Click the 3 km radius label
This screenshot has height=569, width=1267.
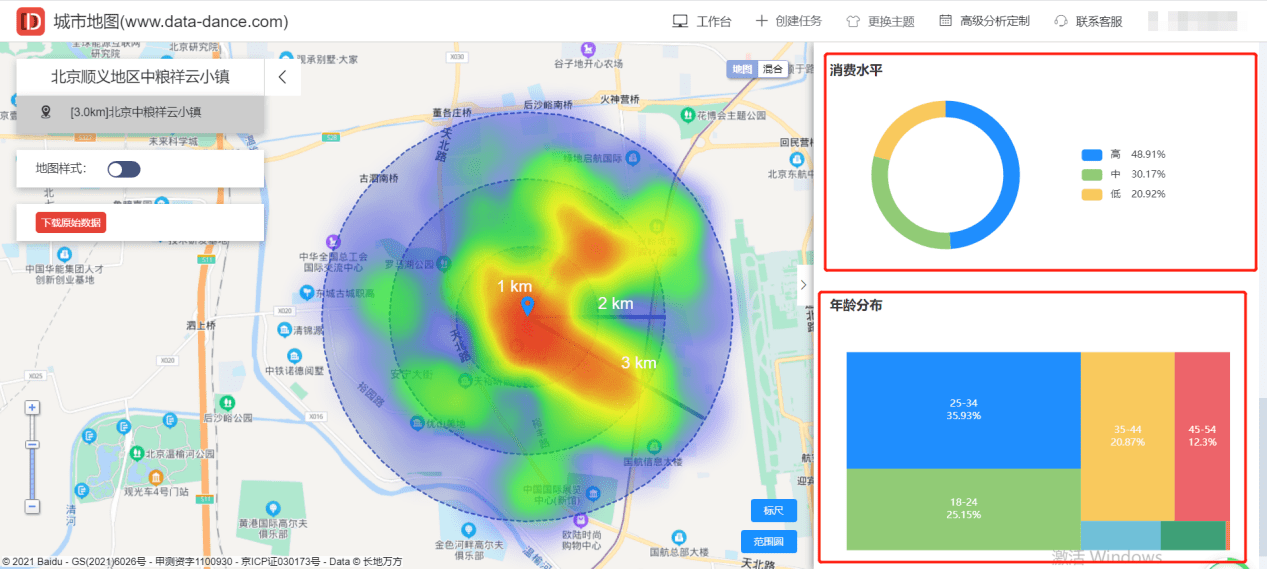click(x=638, y=362)
